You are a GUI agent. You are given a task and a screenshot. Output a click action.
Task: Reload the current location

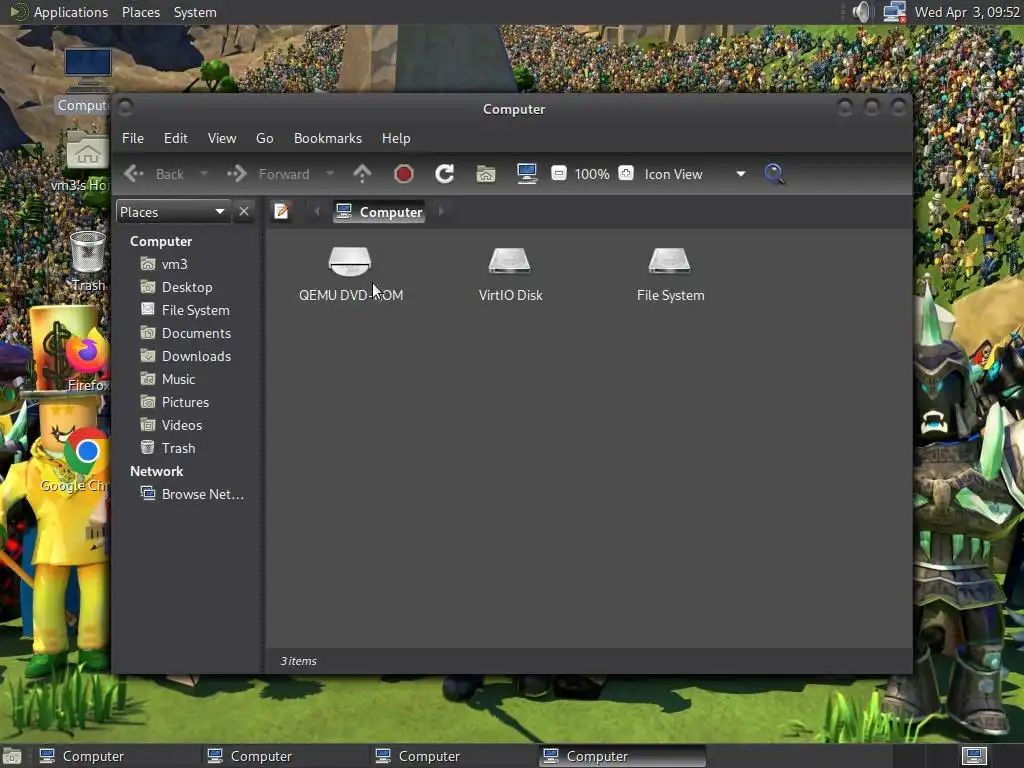click(445, 174)
